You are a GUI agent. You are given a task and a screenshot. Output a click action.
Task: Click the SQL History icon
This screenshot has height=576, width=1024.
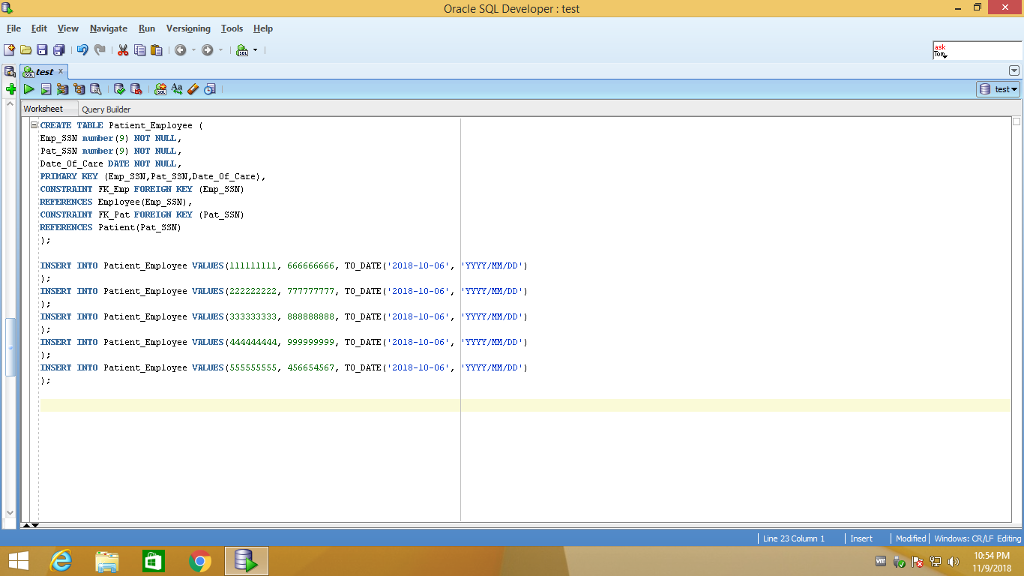210,89
